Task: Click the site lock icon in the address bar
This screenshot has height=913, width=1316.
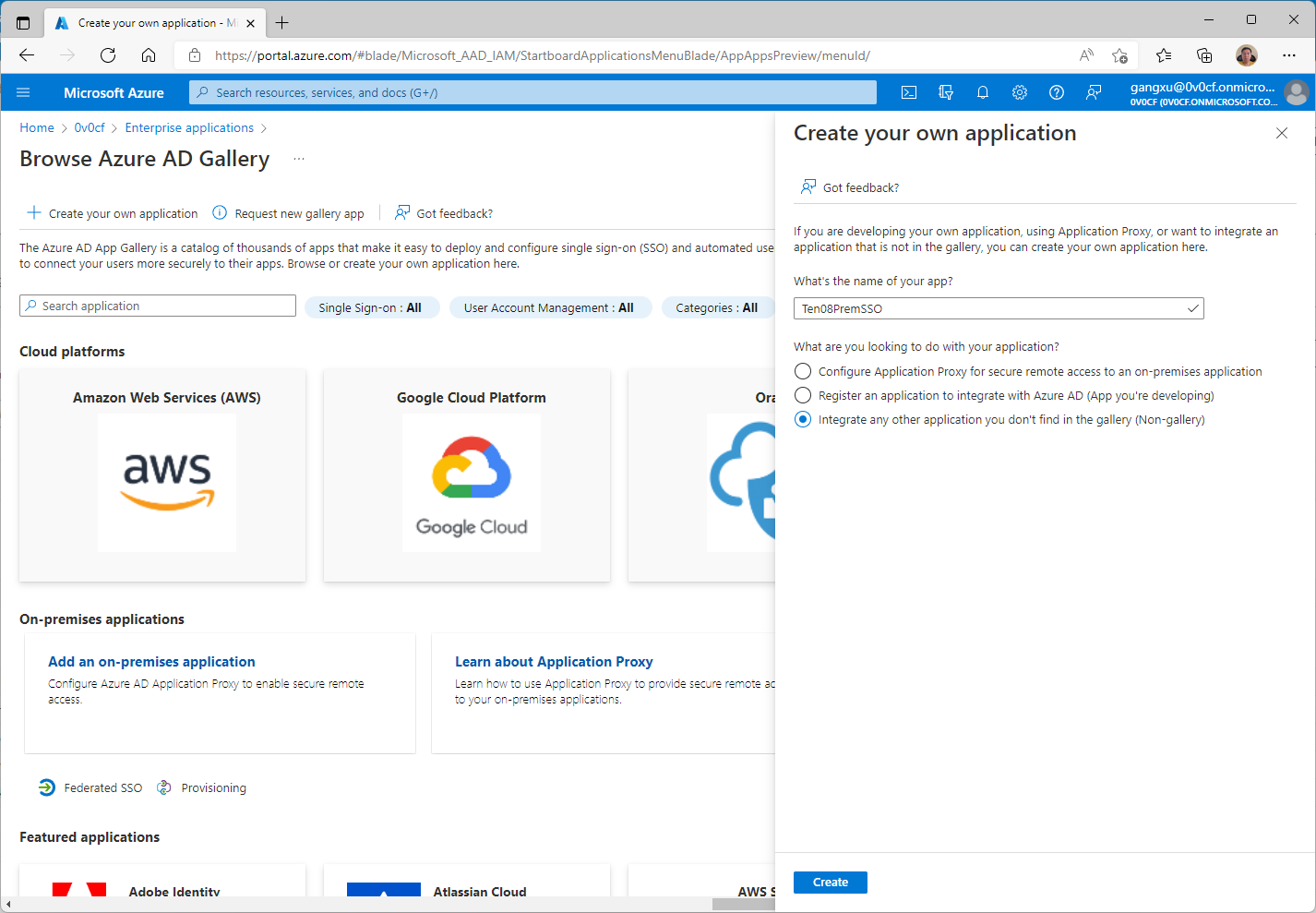Action: 195,55
